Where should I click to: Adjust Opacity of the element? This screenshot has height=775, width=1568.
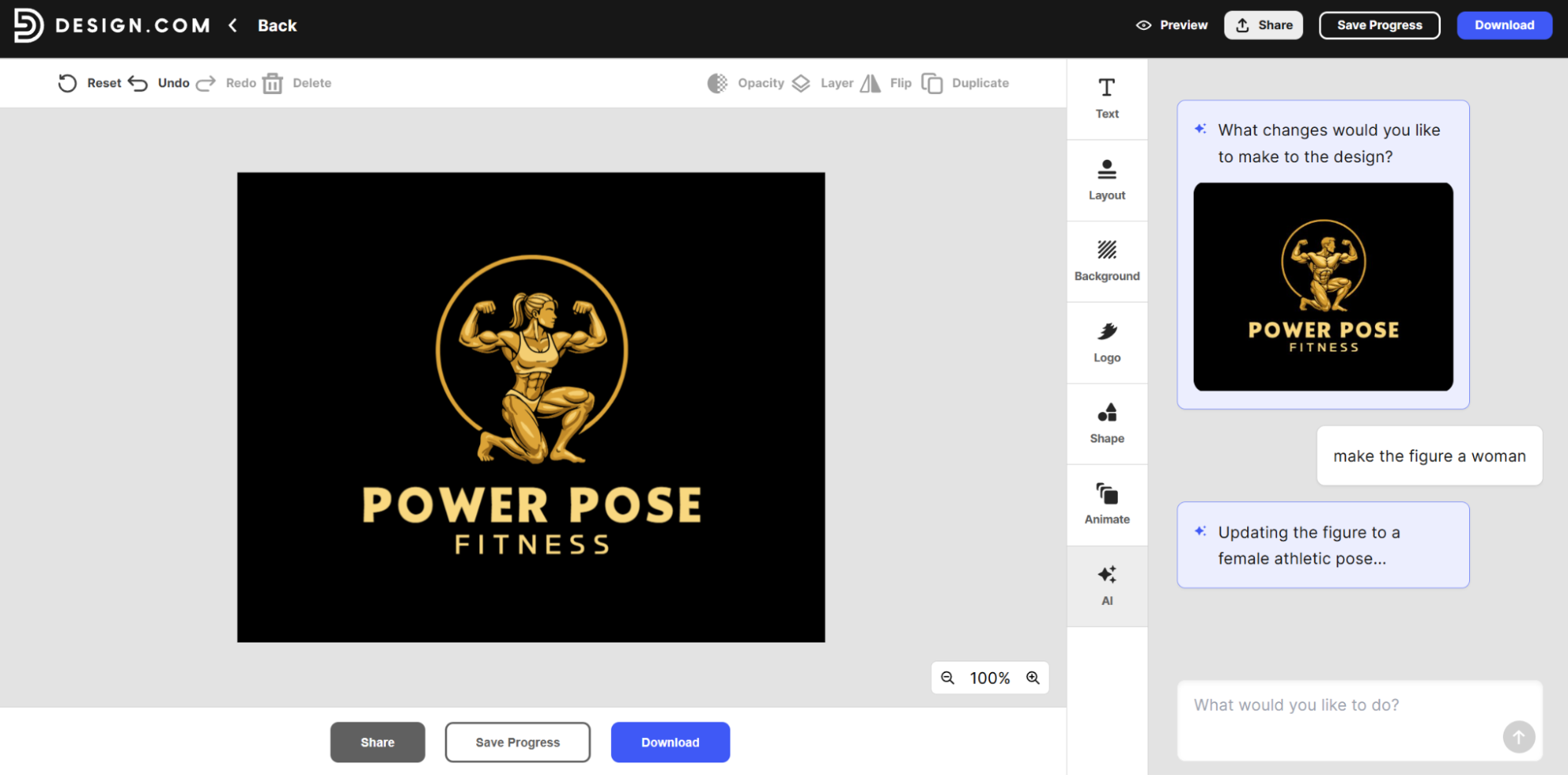[745, 83]
